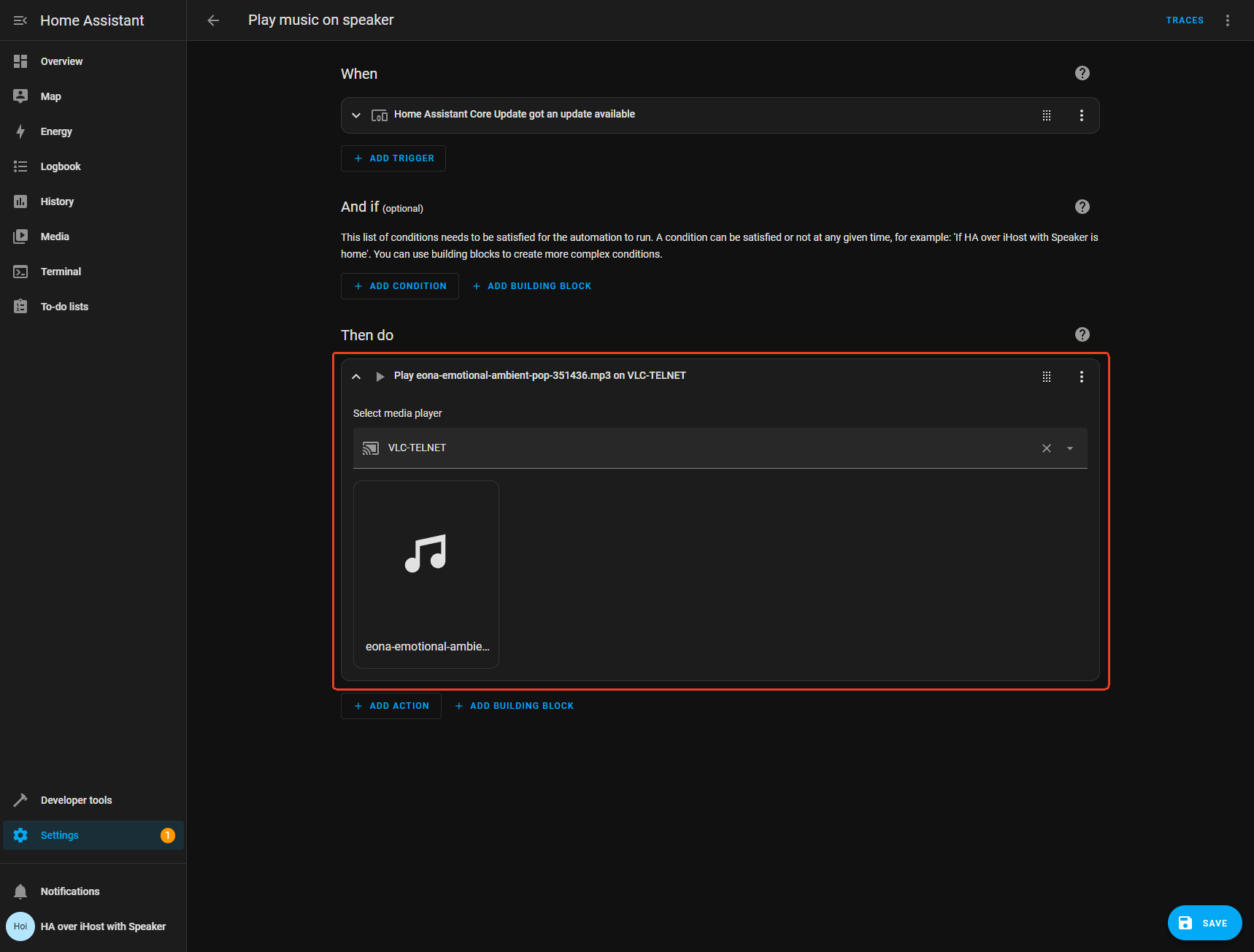The image size is (1254, 952).
Task: Open the media player dropdown arrow
Action: pyautogui.click(x=1069, y=448)
